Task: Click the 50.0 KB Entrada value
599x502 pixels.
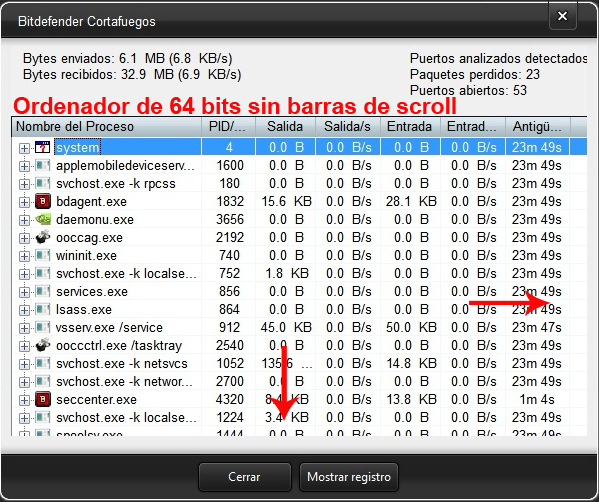Action: pos(411,327)
